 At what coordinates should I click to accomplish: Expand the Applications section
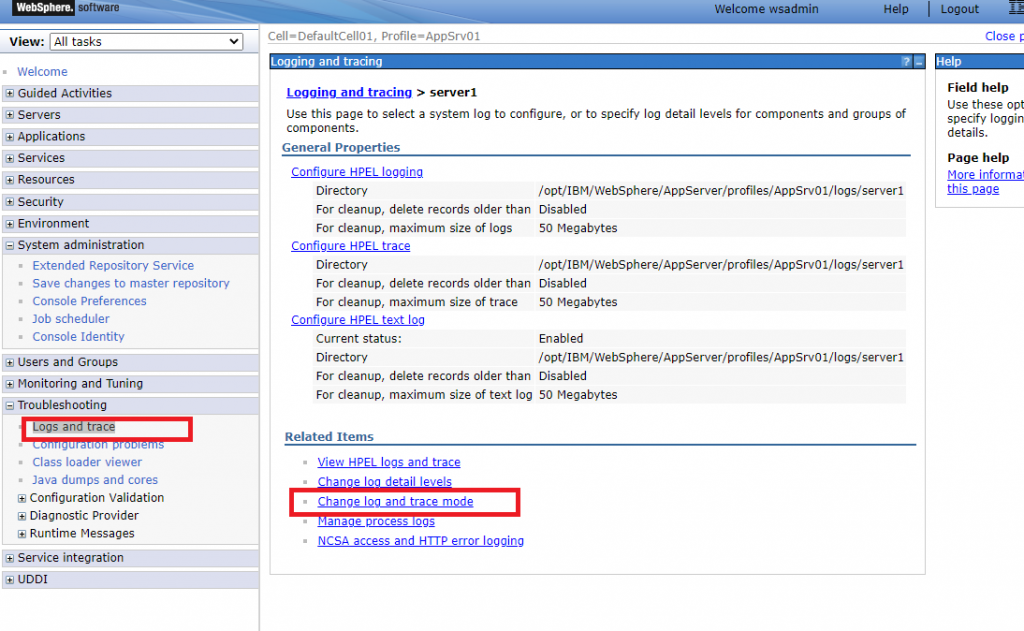point(10,137)
